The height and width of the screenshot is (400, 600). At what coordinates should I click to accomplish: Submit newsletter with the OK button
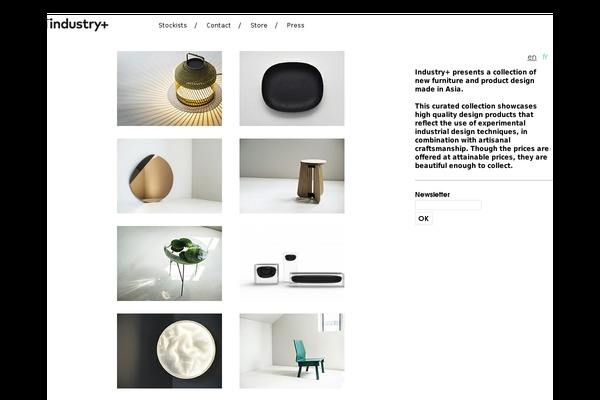click(x=424, y=219)
